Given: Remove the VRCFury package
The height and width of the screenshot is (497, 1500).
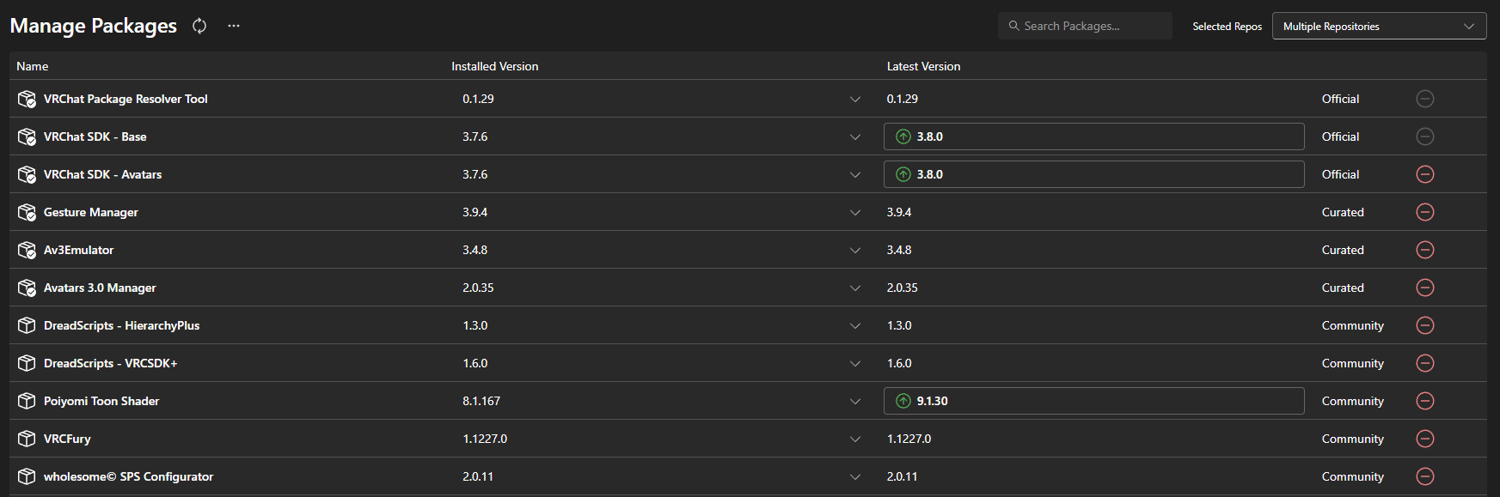Looking at the screenshot, I should click(x=1425, y=439).
